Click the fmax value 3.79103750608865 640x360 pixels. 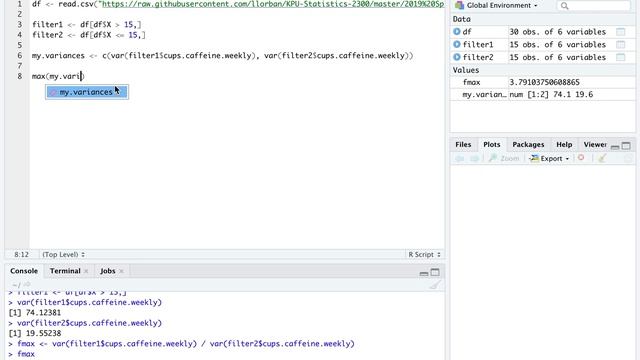coord(544,82)
